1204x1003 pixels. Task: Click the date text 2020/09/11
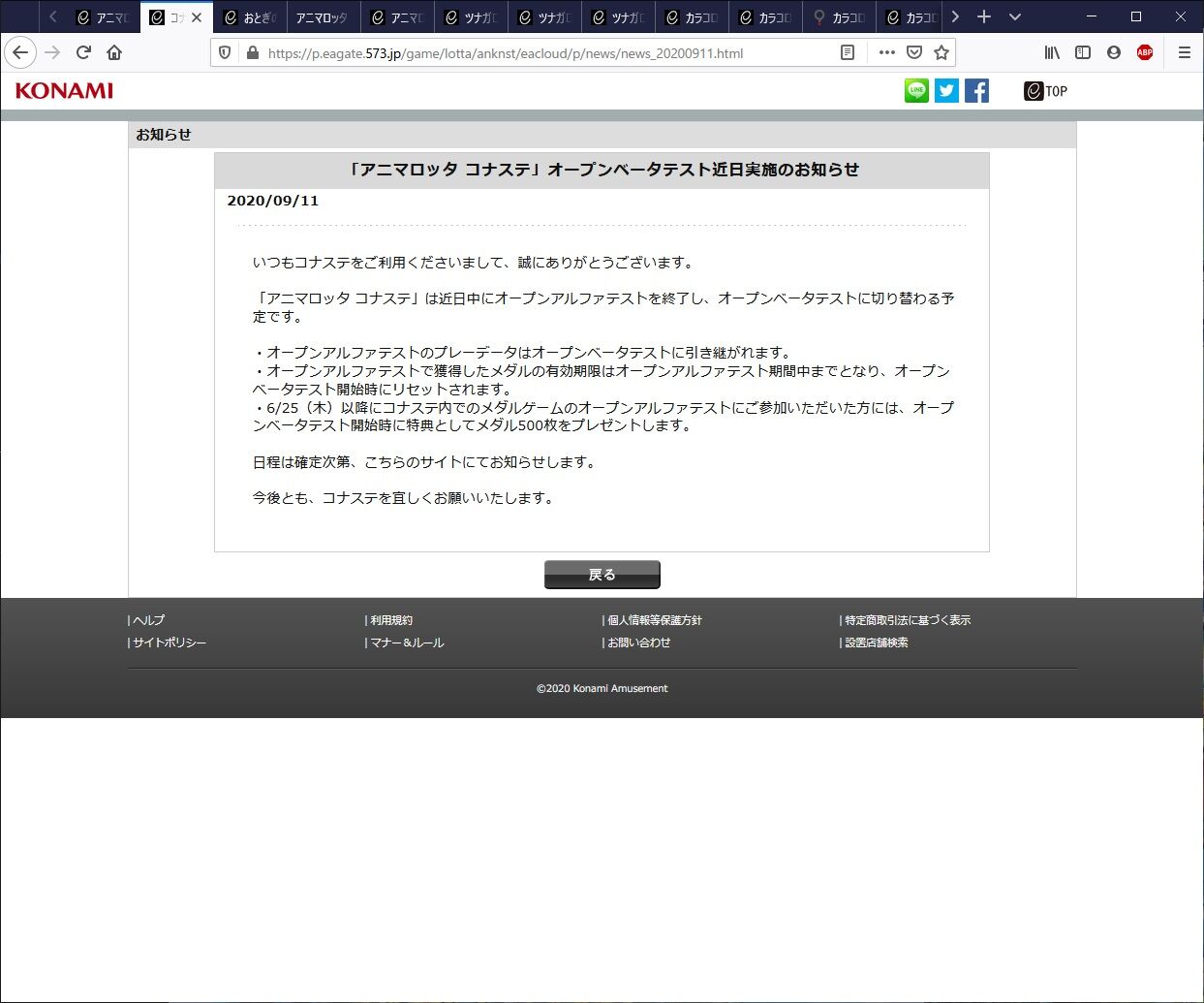point(272,201)
